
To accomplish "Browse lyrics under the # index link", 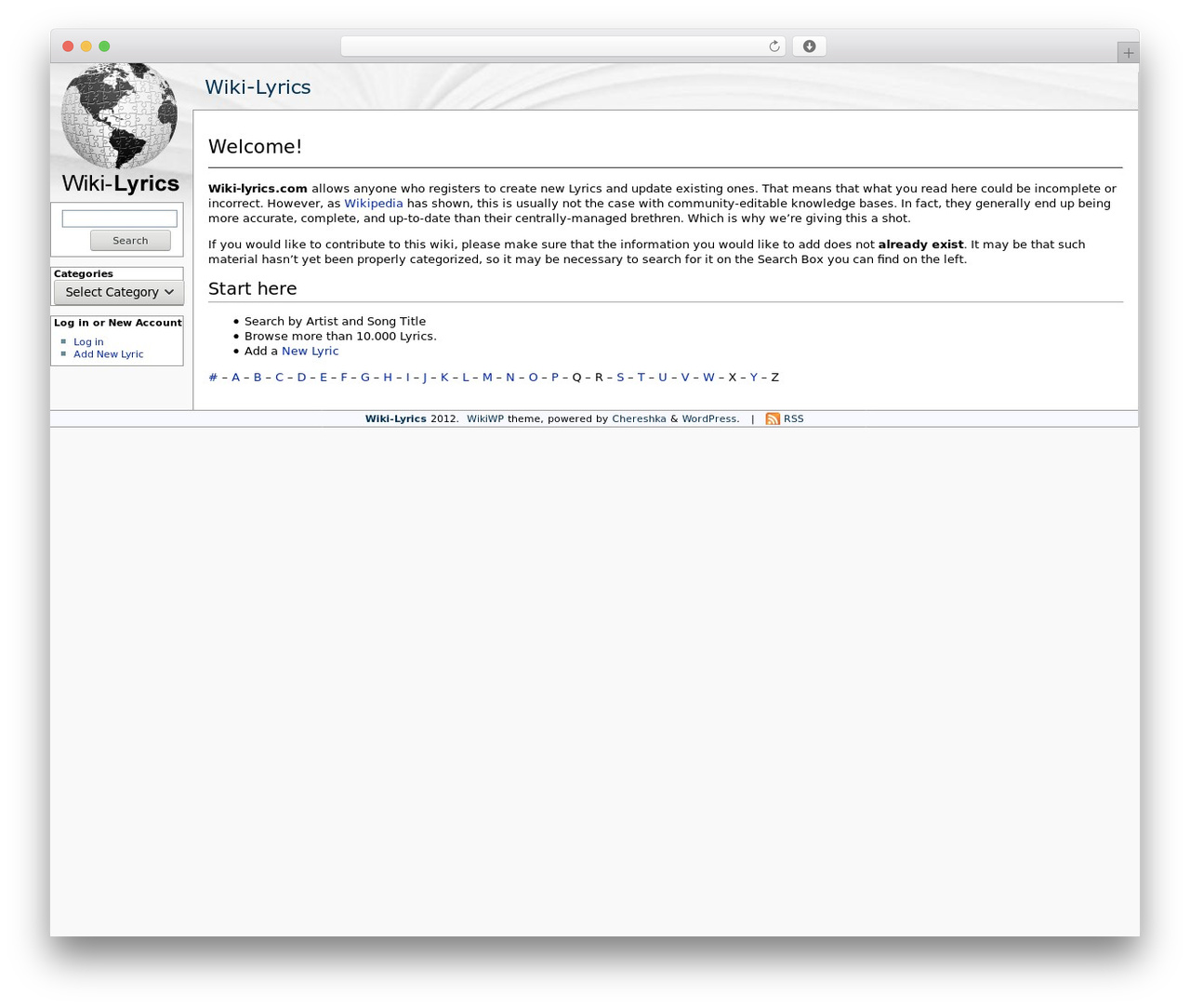I will click(x=213, y=378).
